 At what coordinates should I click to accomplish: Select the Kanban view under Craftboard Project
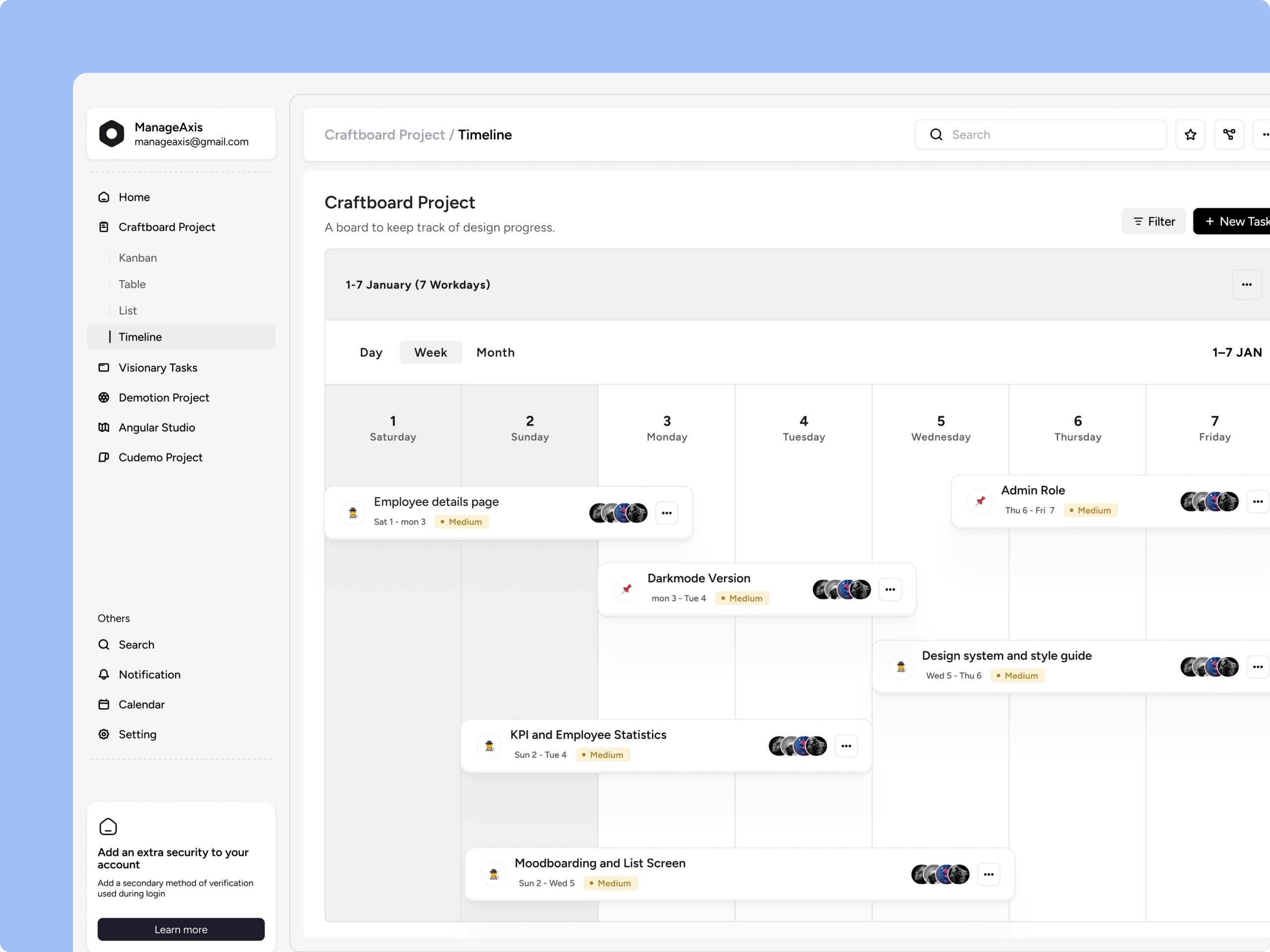pos(137,258)
